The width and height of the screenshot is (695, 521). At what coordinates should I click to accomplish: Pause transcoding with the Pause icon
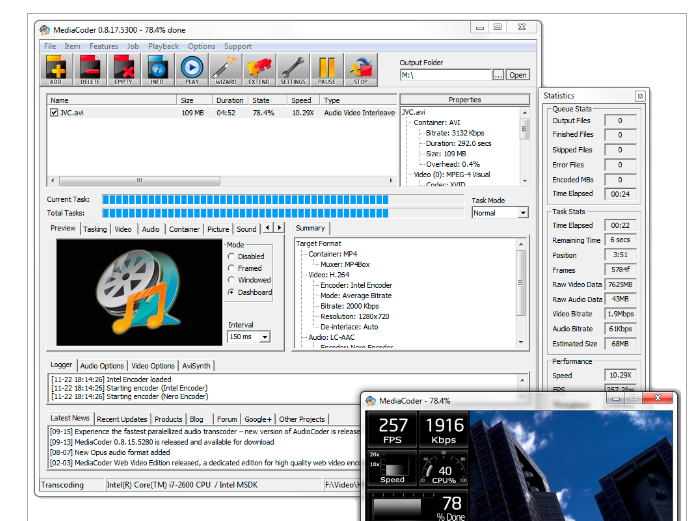326,68
